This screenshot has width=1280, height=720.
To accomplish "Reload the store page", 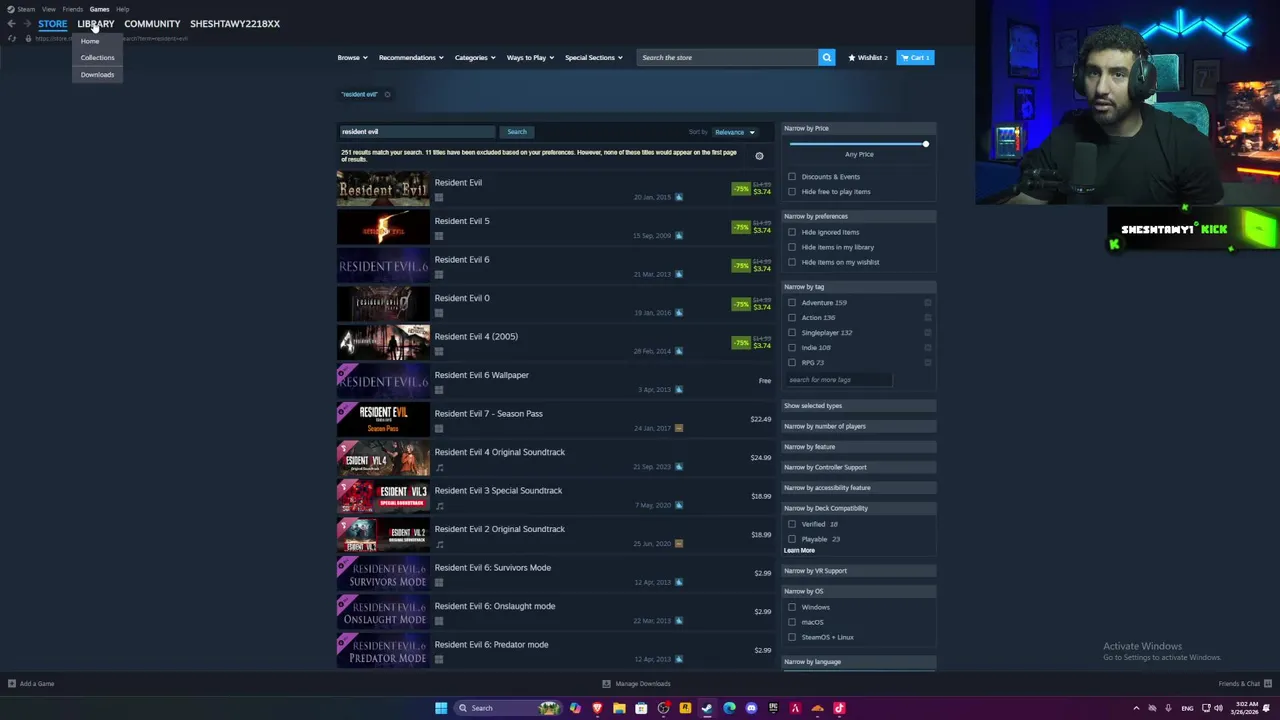I will (12, 39).
